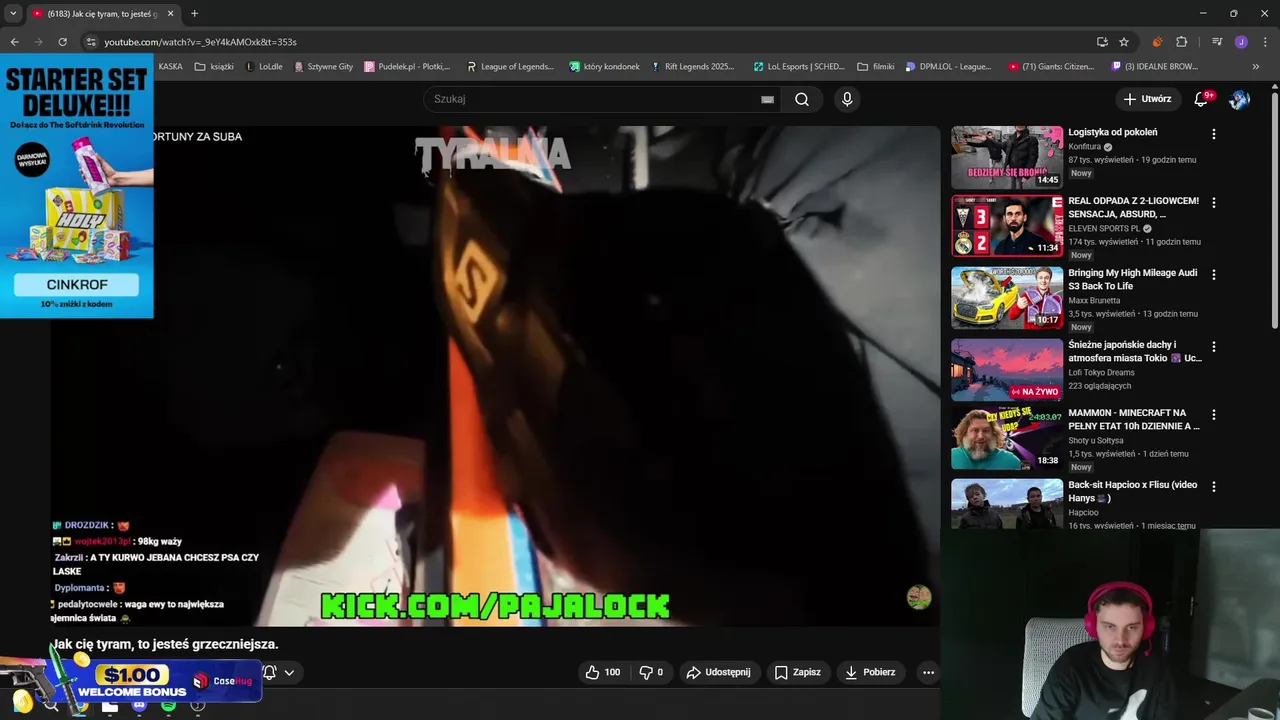Click the page vertical scrollbar
The height and width of the screenshot is (720, 1280).
[x=1274, y=210]
